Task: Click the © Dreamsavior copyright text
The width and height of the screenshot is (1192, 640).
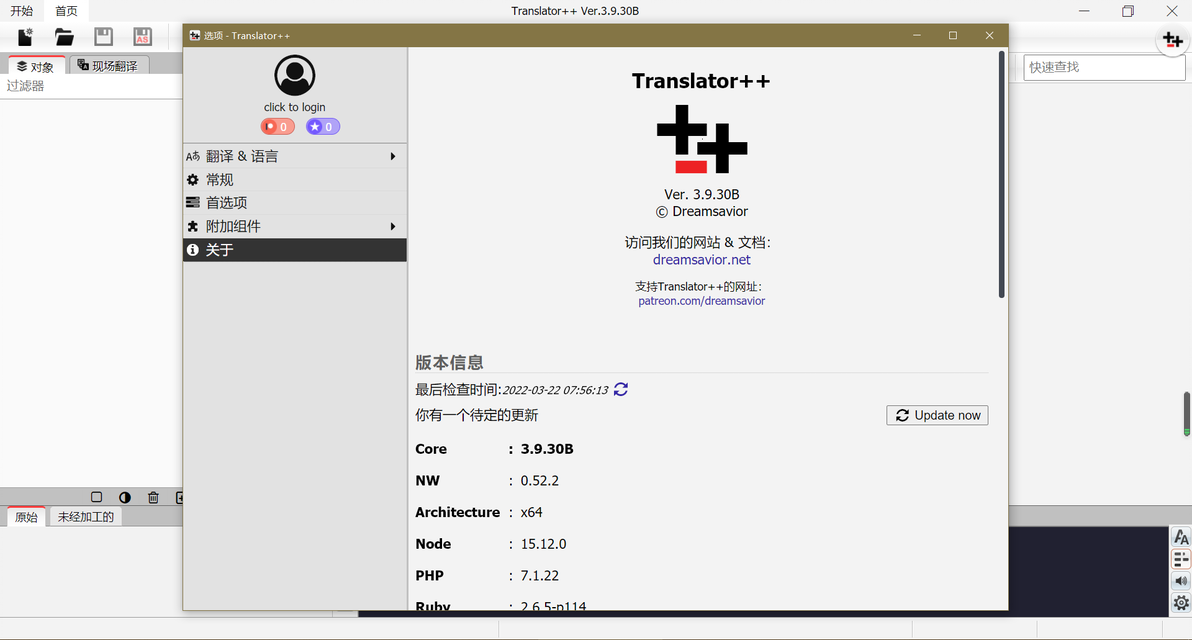Action: click(702, 211)
